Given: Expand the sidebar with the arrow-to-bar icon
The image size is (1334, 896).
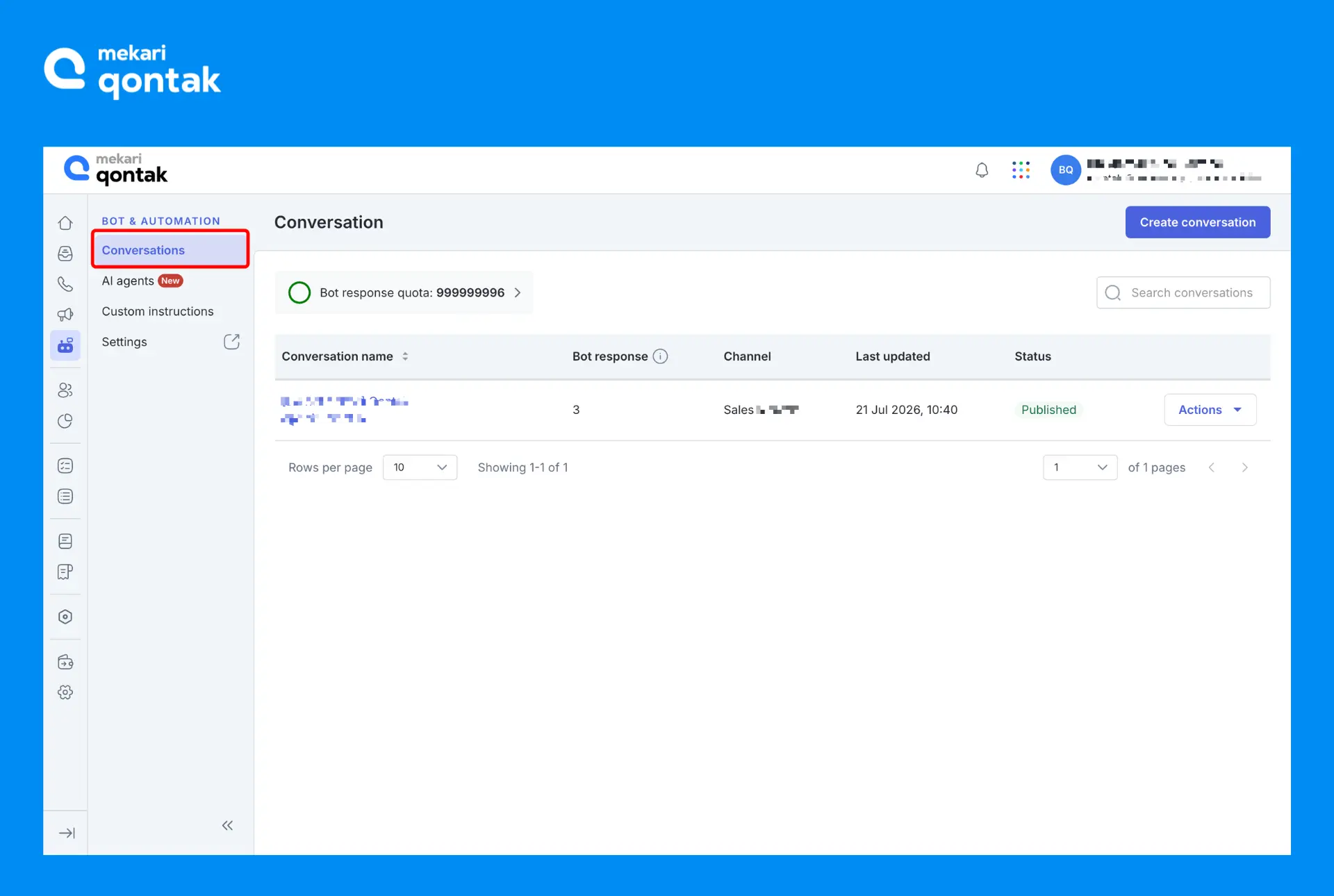Looking at the screenshot, I should tap(67, 833).
